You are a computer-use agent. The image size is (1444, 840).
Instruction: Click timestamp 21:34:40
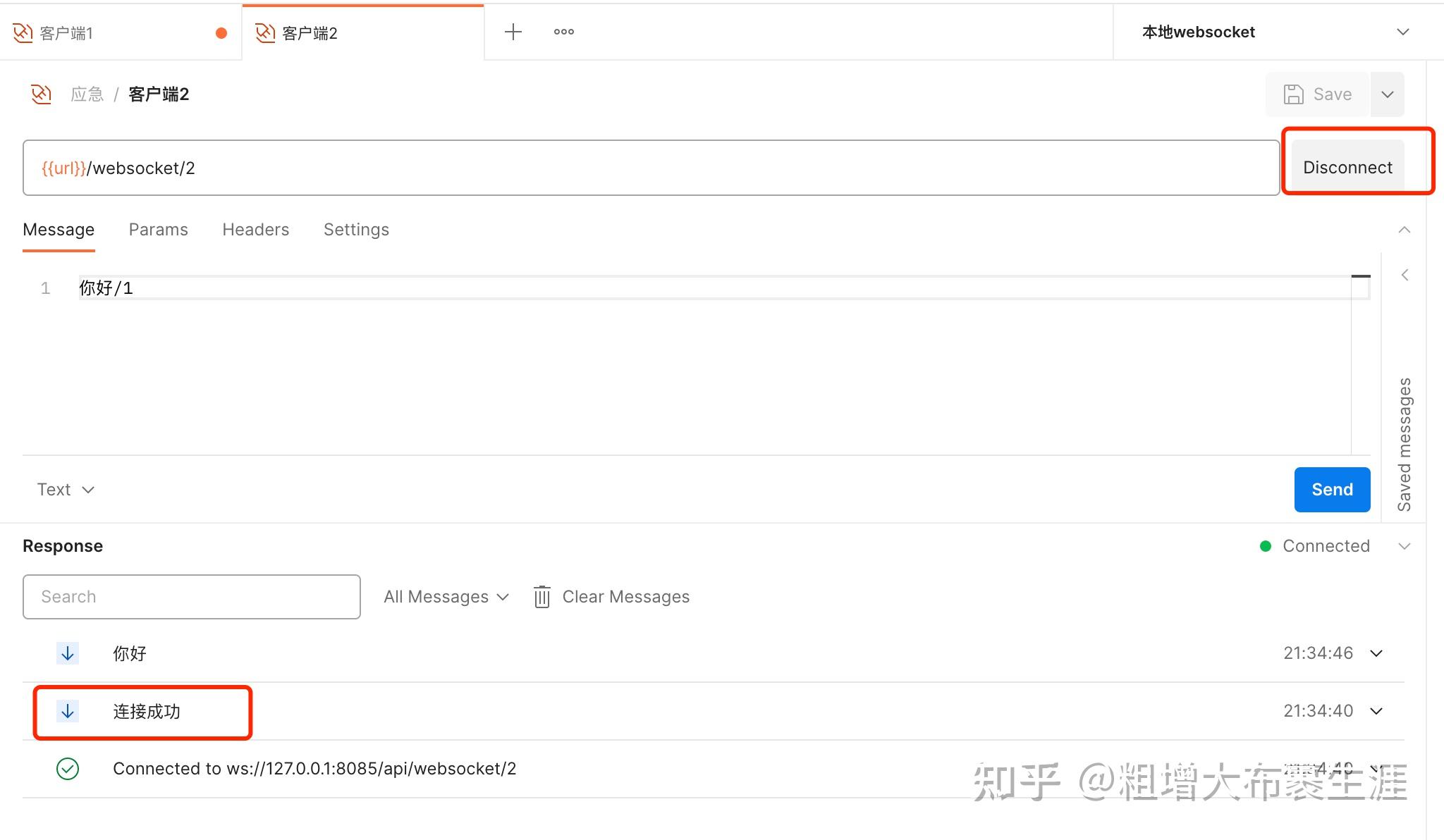coord(1317,711)
